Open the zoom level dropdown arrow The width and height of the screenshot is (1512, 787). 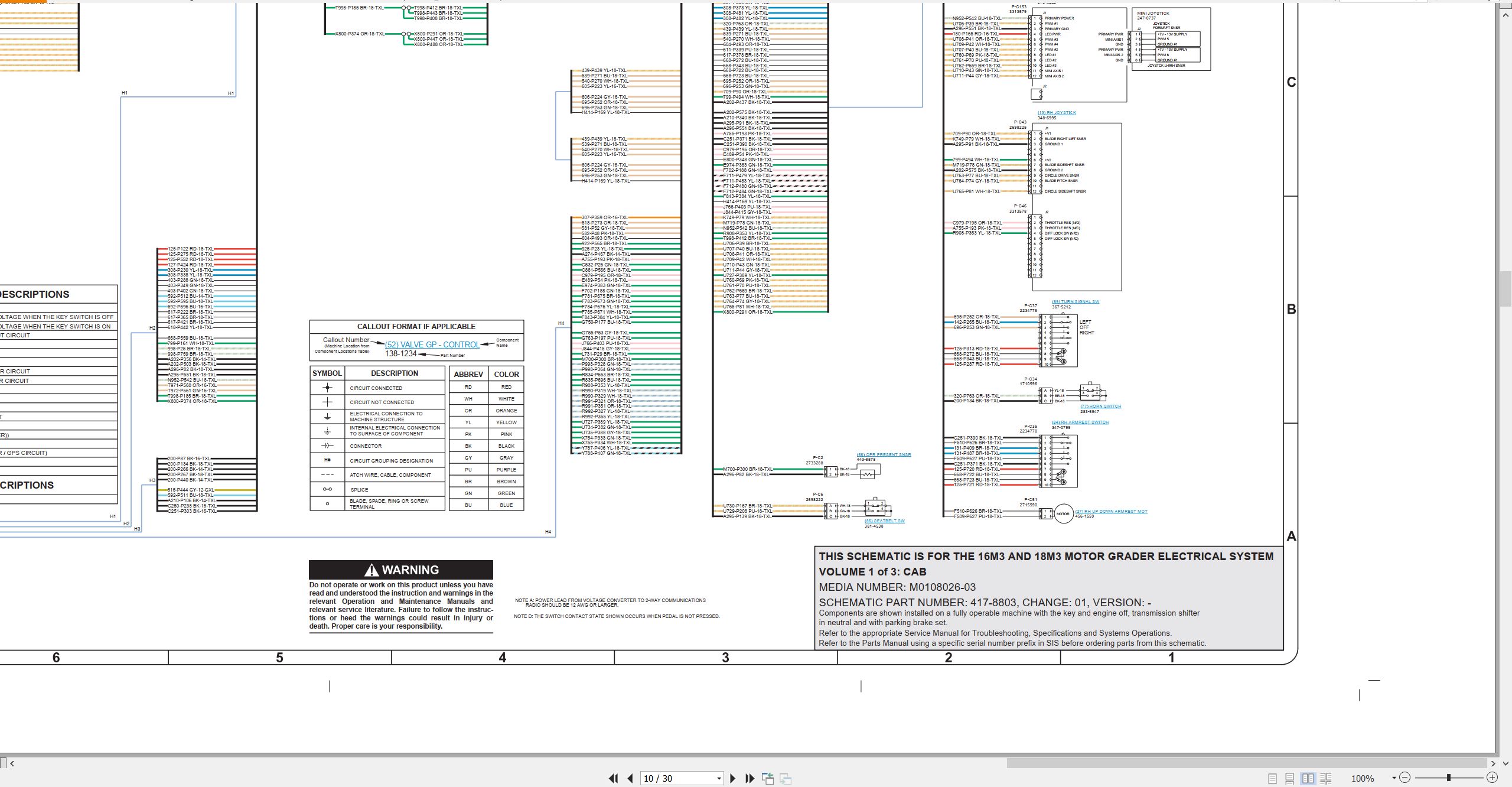1394,778
